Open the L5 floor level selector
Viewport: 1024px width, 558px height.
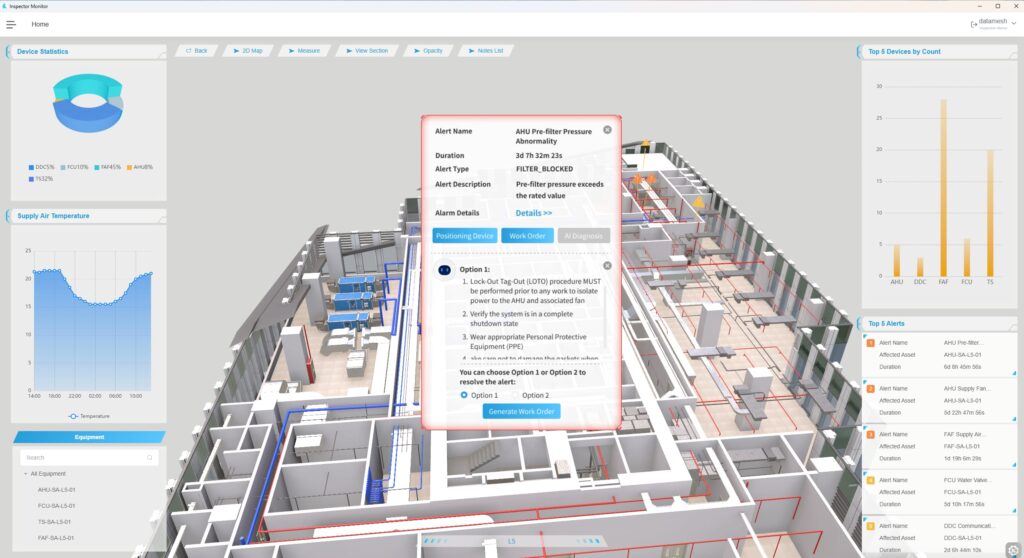tap(511, 541)
